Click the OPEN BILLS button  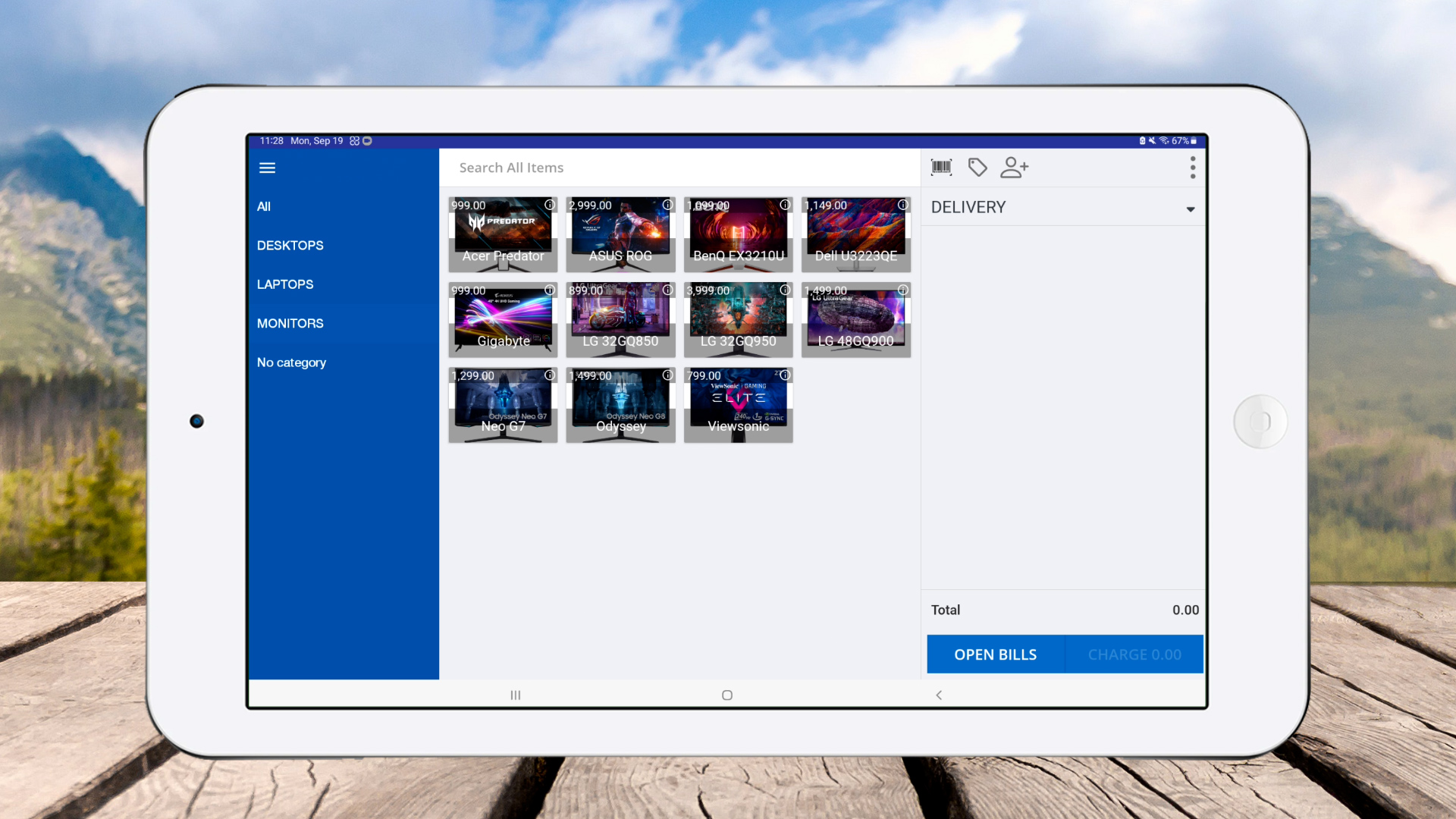click(x=995, y=654)
